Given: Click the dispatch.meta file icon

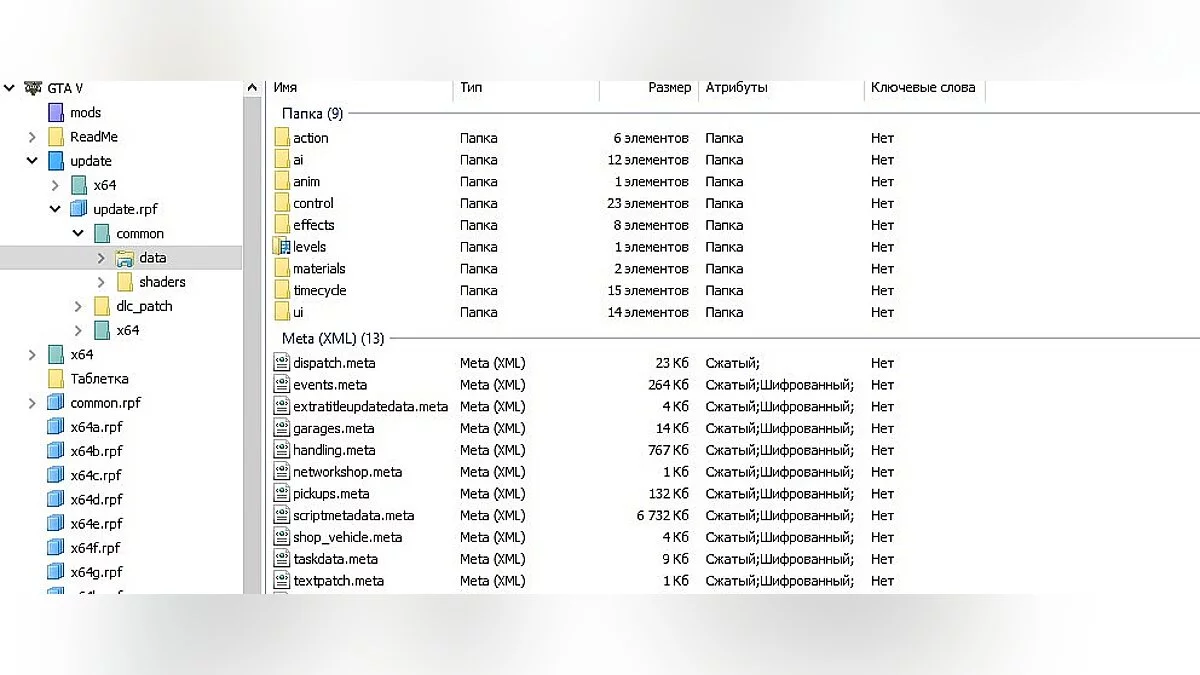Looking at the screenshot, I should point(282,363).
